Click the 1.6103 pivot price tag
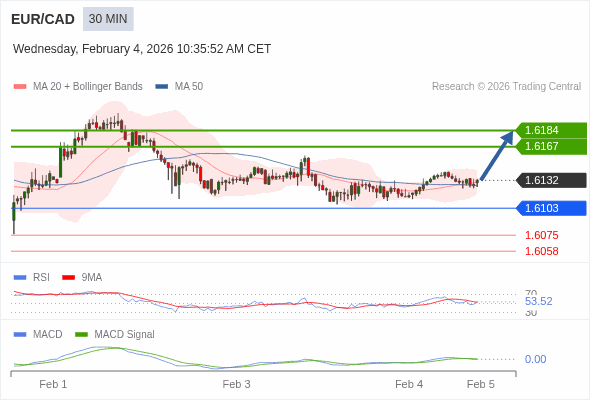Viewport: 590px width, 400px height. (x=551, y=208)
